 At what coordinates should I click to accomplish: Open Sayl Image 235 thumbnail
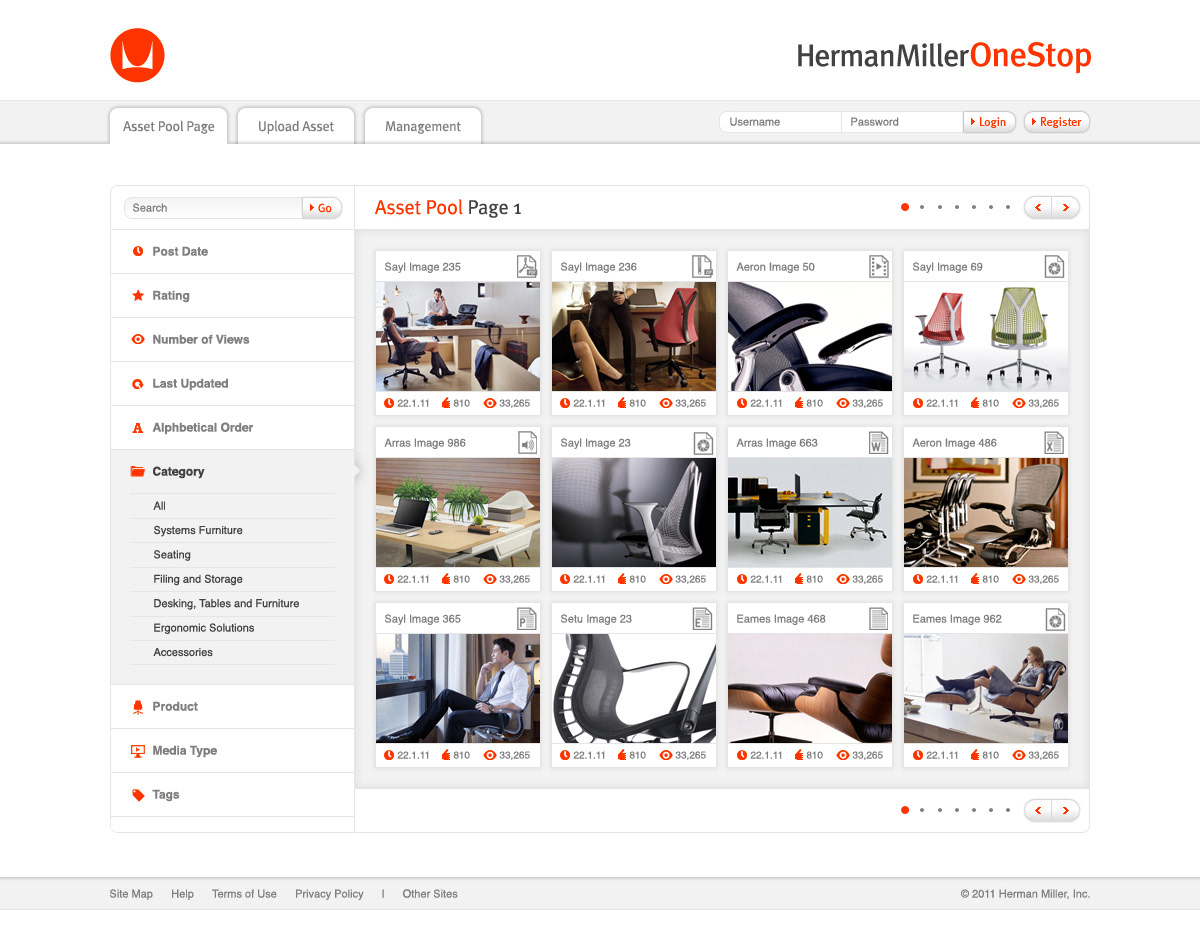click(x=458, y=336)
